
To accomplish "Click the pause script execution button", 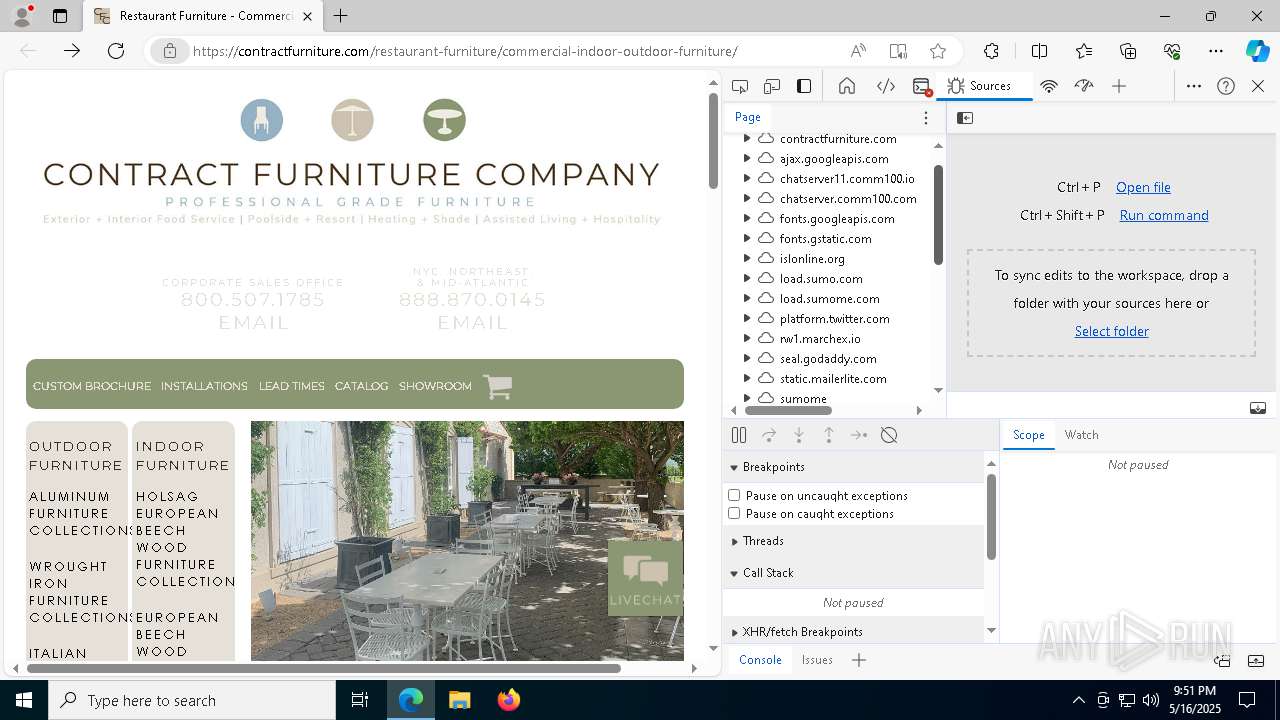I will [739, 435].
